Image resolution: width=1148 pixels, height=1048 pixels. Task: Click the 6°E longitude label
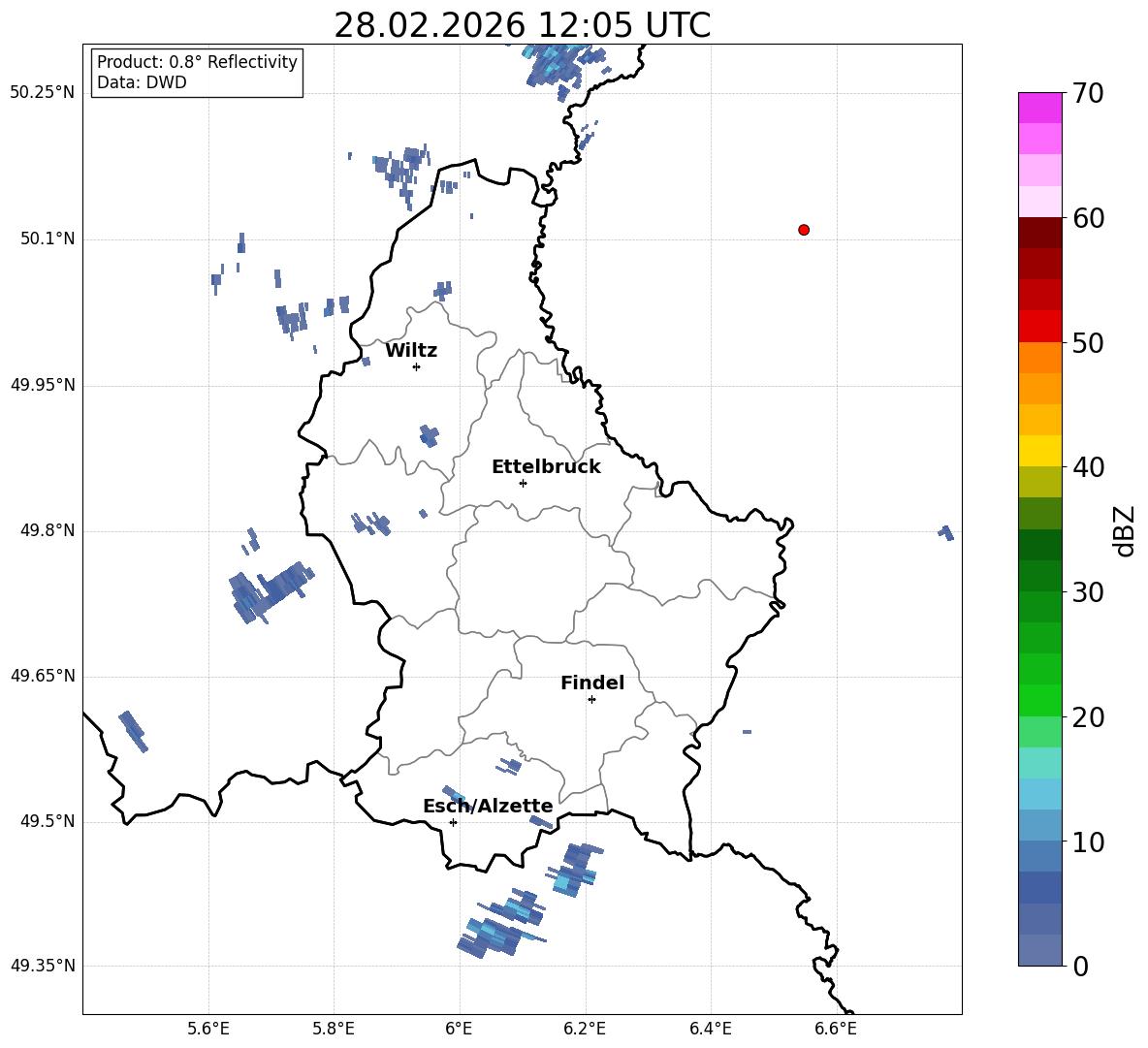(459, 1029)
